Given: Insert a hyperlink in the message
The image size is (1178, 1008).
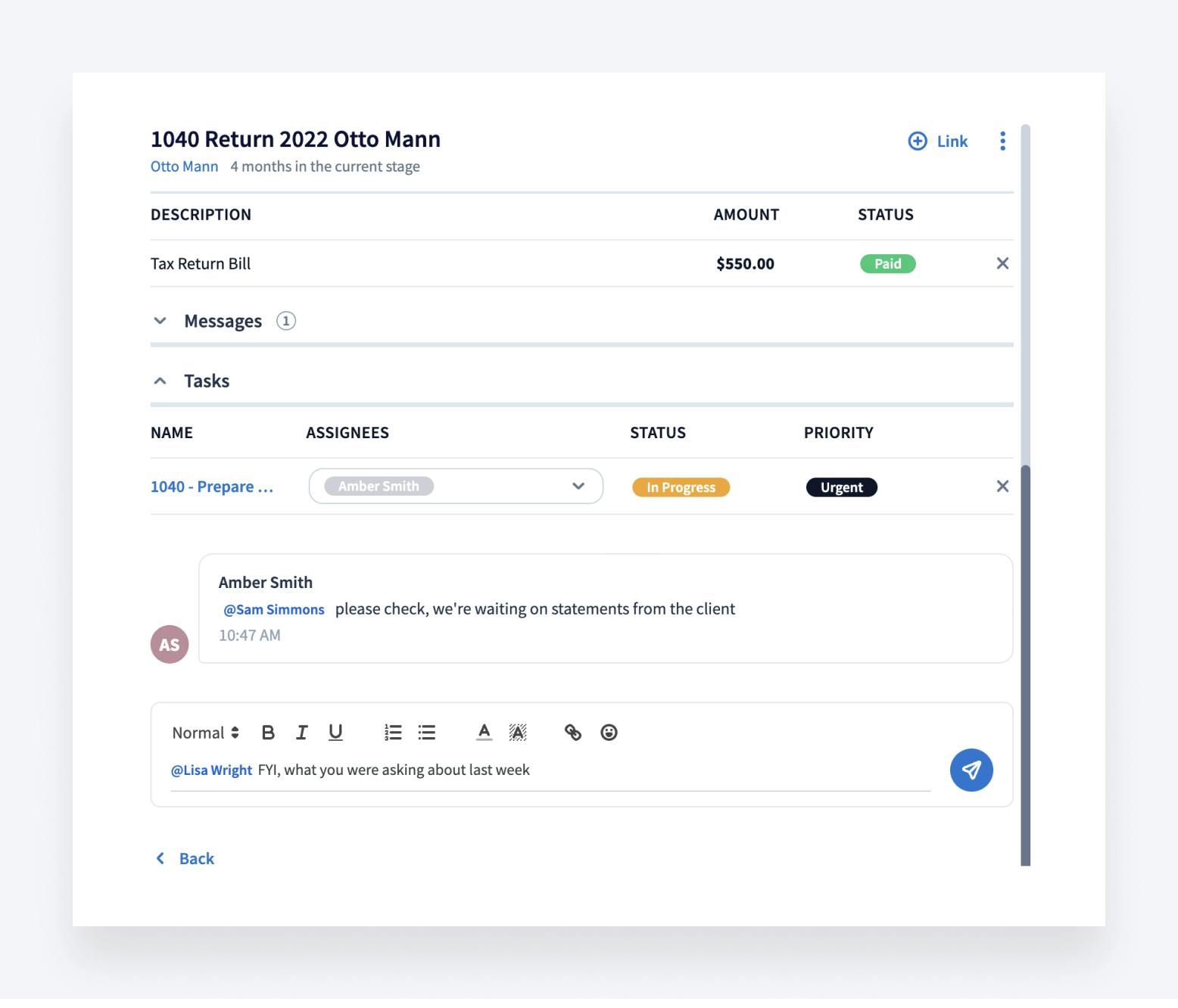Looking at the screenshot, I should click(x=573, y=733).
